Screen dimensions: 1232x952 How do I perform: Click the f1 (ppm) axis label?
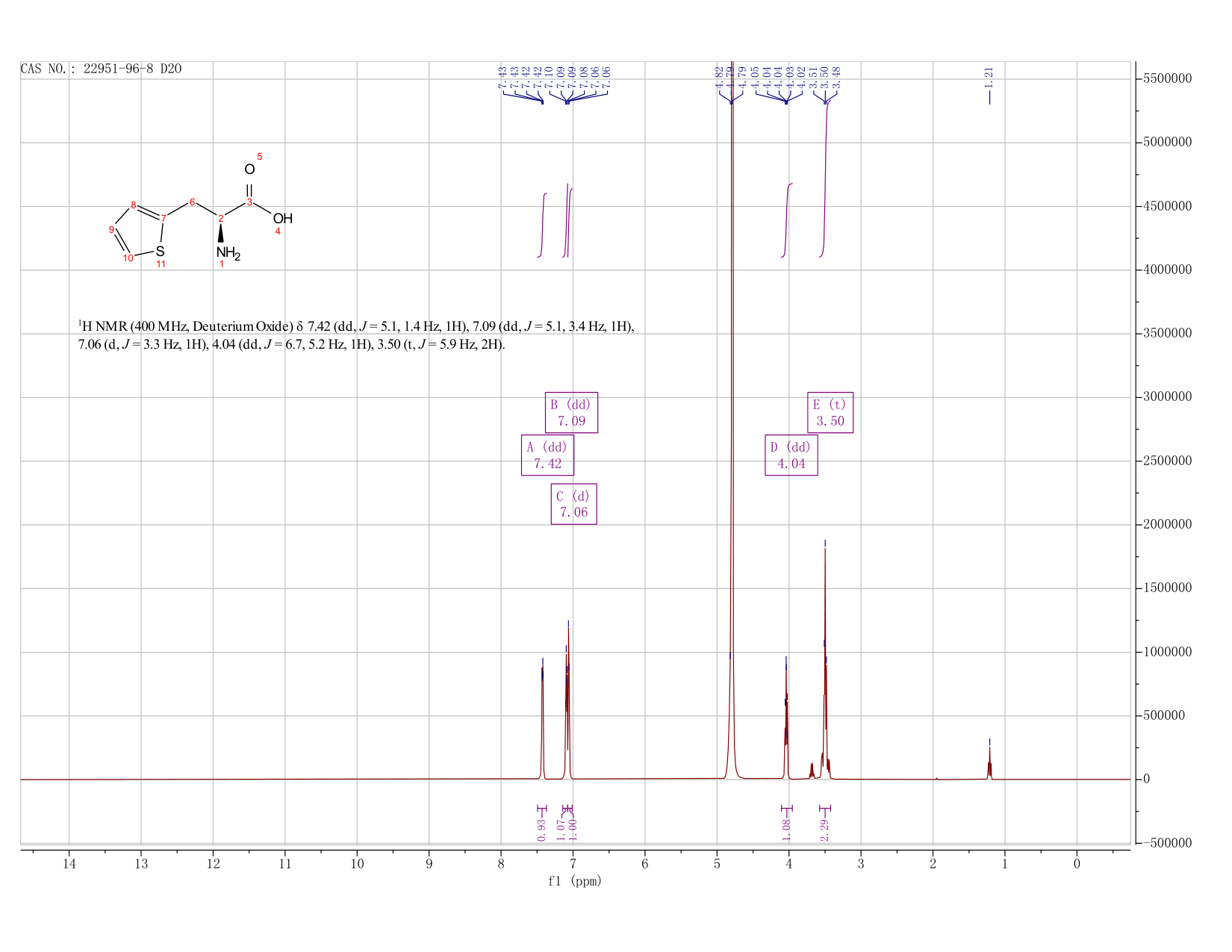click(575, 881)
